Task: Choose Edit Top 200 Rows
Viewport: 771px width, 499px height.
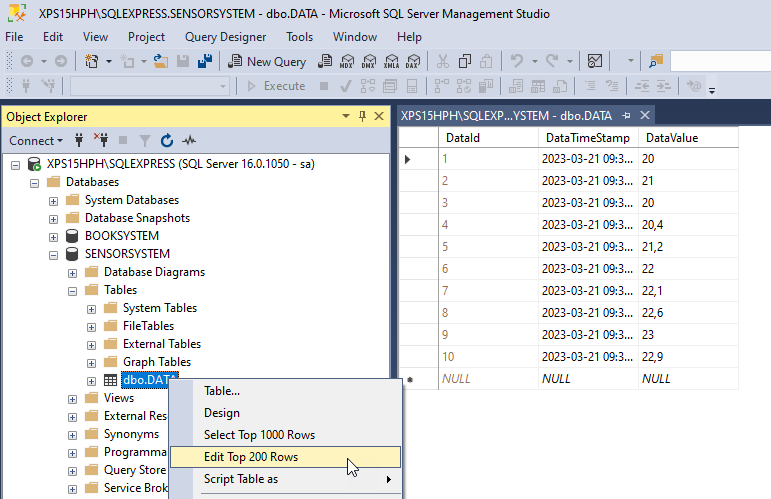Action: pyautogui.click(x=285, y=457)
